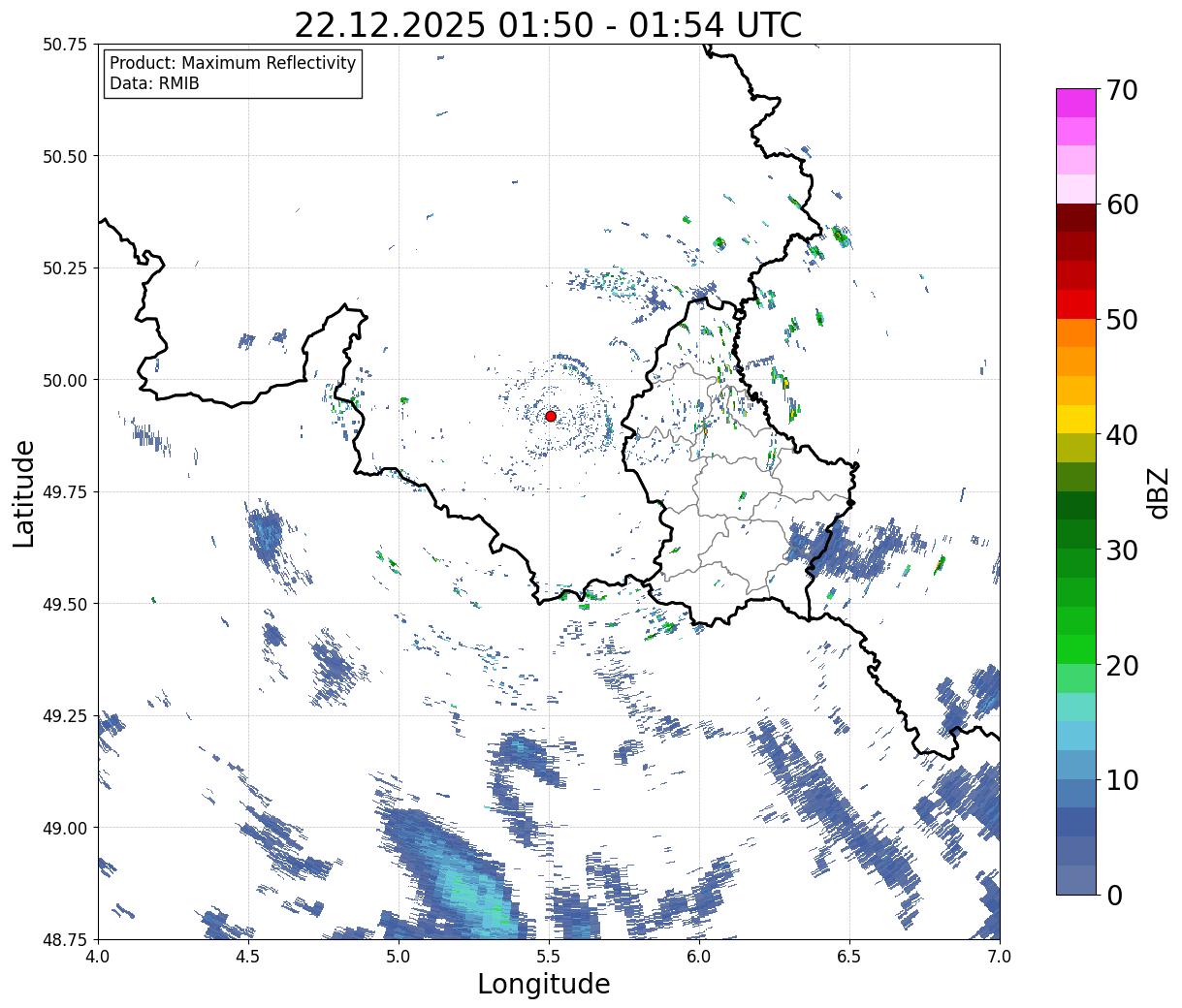The height and width of the screenshot is (1008, 1182).
Task: Click the yellow swatch just above 40 dBZ
Action: (1076, 419)
